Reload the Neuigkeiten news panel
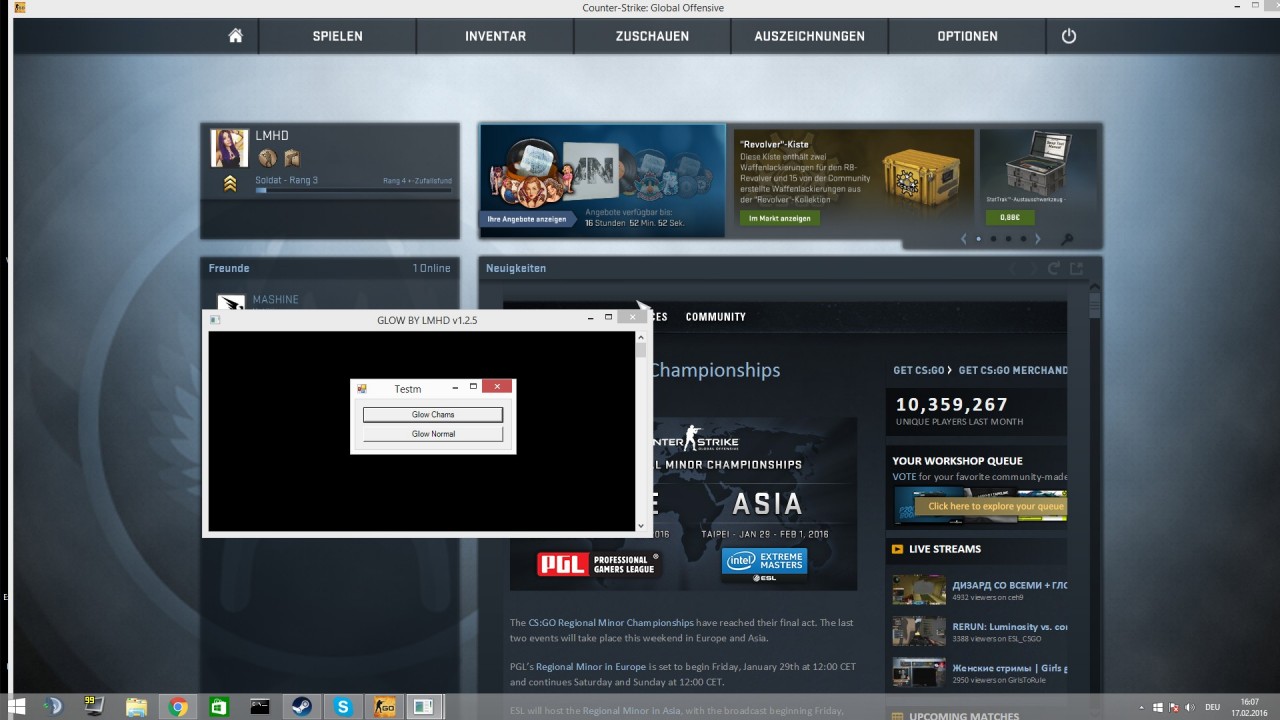The height and width of the screenshot is (720, 1280). click(1053, 268)
